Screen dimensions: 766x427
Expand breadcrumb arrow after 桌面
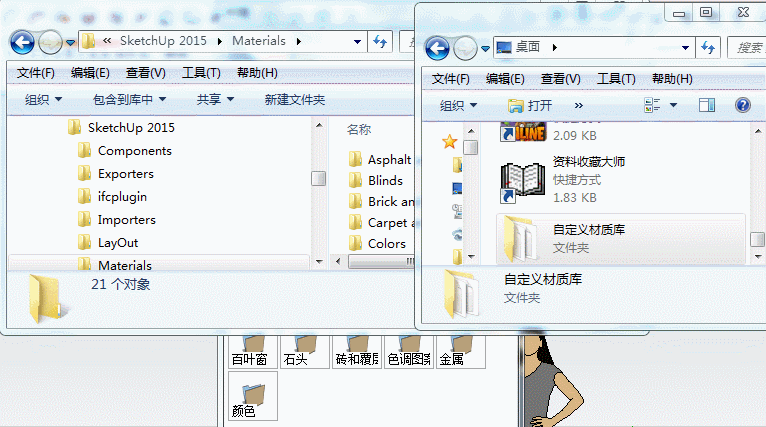tap(554, 47)
